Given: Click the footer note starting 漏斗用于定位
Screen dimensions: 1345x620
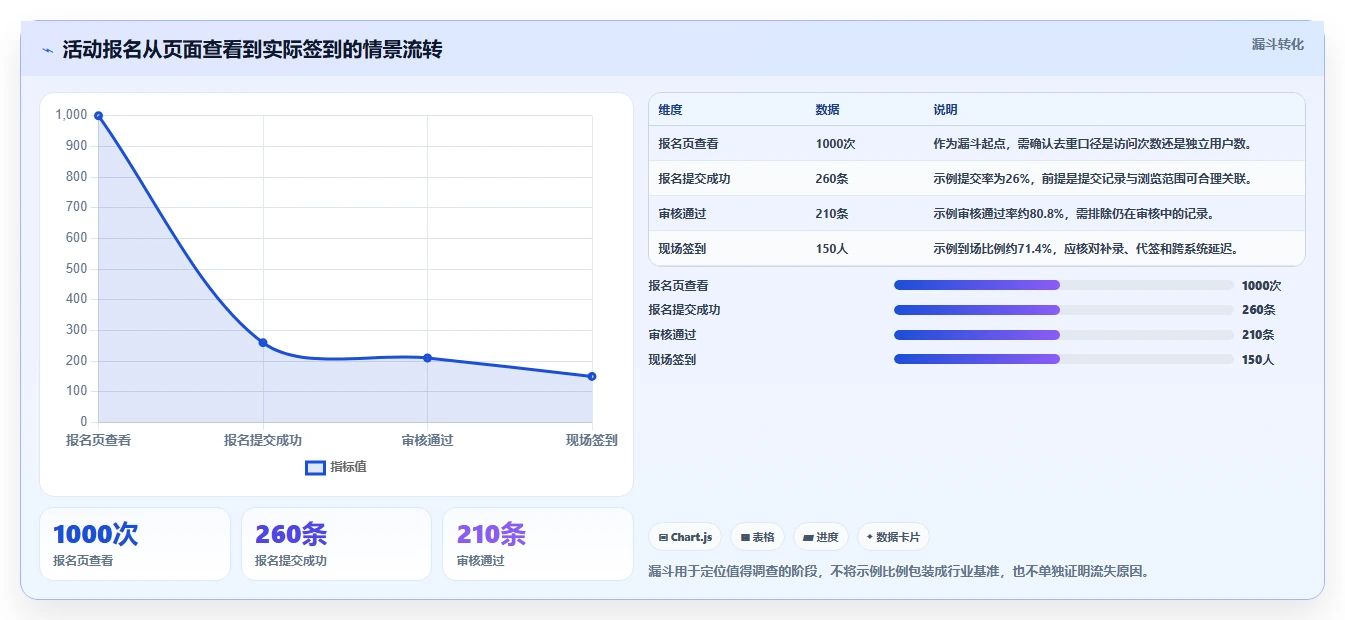Looking at the screenshot, I should point(899,572).
